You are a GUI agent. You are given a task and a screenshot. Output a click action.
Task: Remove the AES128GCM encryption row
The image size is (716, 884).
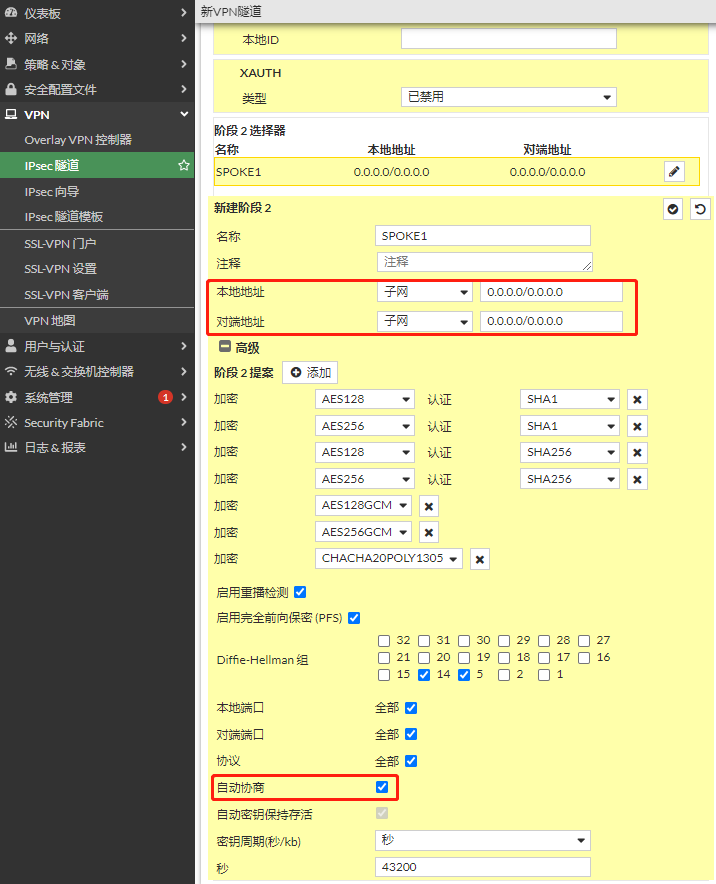[428, 506]
